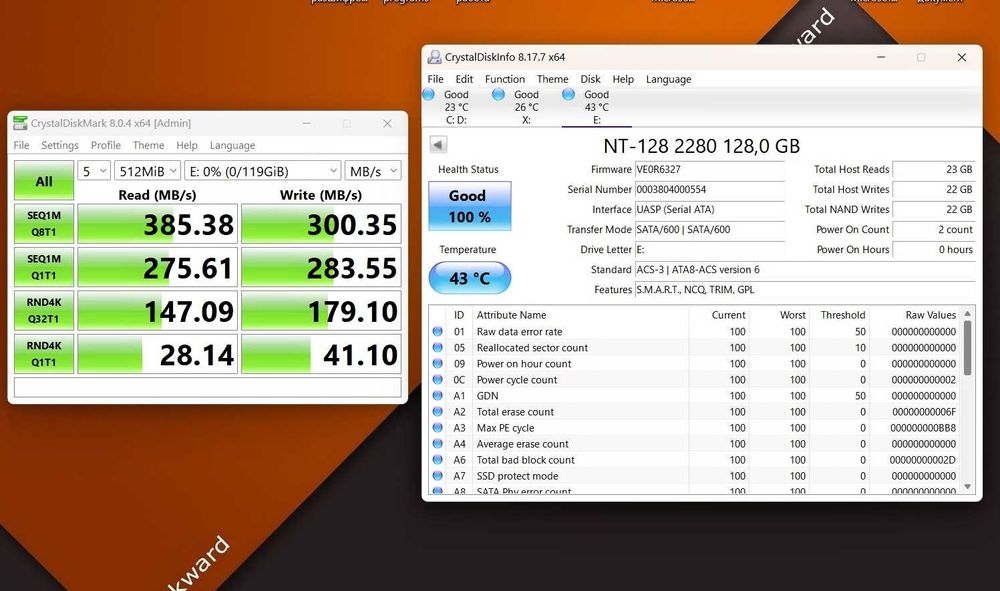This screenshot has width=1000, height=591.
Task: Click the CrystalDiskInfo app icon in title bar
Action: pos(434,57)
